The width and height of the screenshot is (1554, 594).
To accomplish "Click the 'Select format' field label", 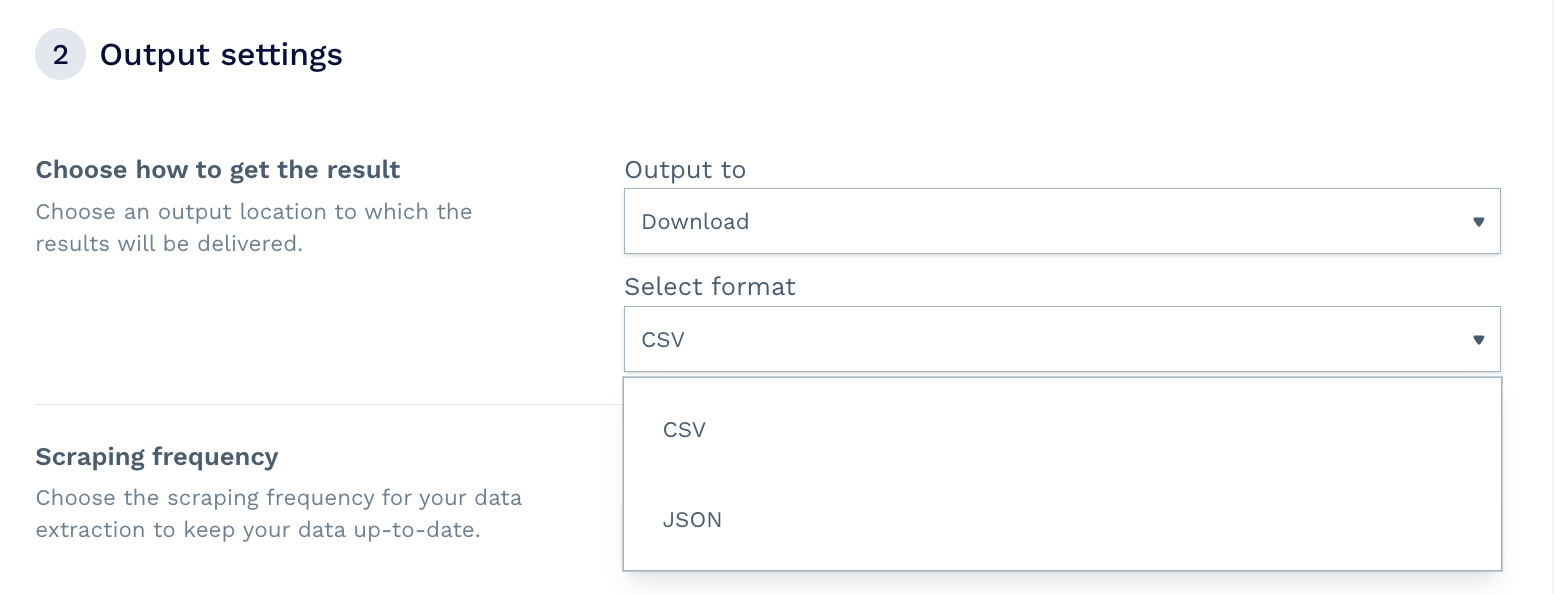I will pos(710,287).
